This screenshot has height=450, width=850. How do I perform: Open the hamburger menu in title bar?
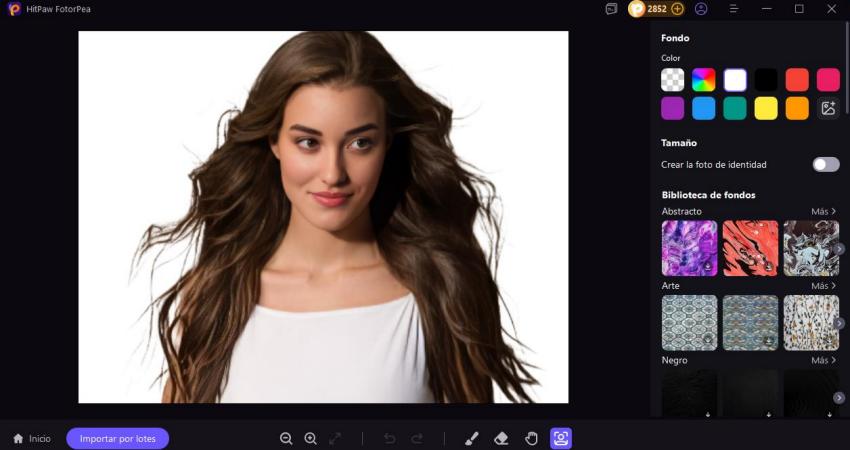[734, 9]
